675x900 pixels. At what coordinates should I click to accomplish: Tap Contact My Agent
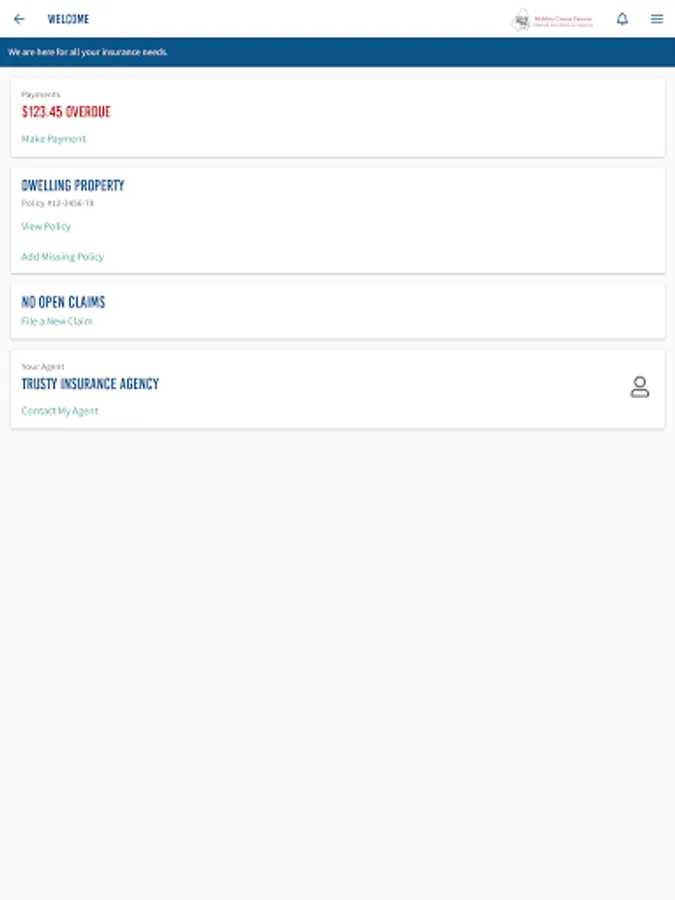[60, 411]
